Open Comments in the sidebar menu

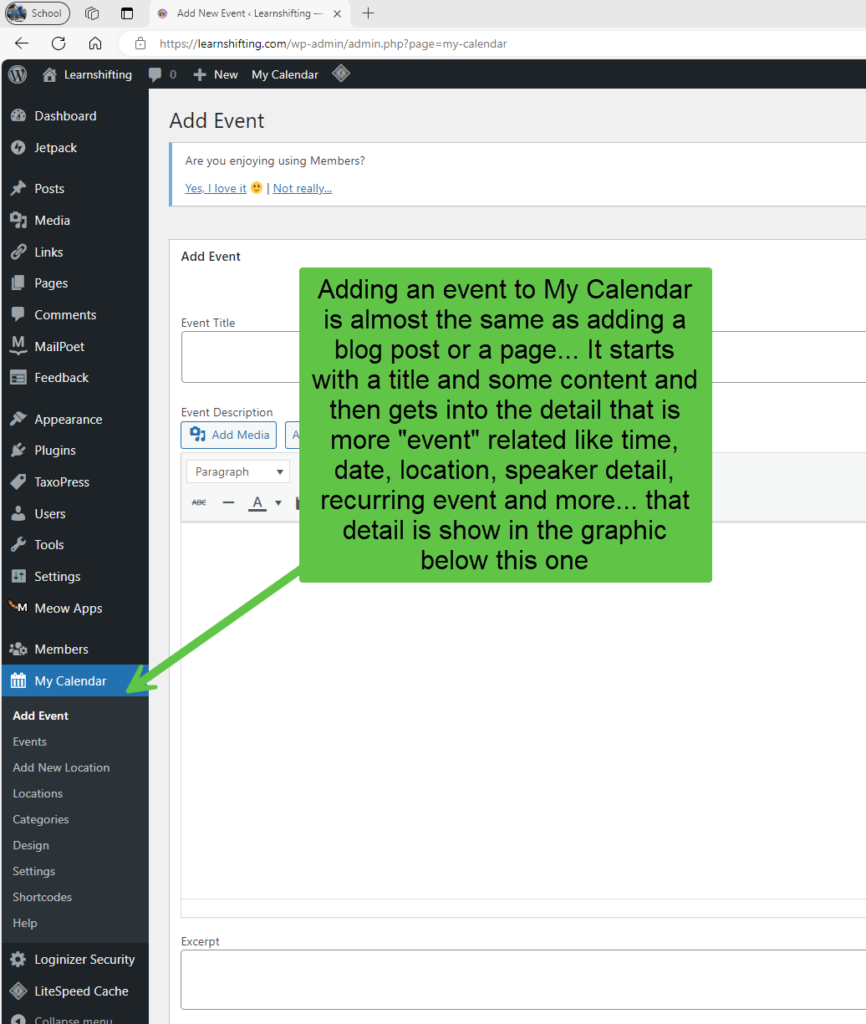(x=74, y=315)
